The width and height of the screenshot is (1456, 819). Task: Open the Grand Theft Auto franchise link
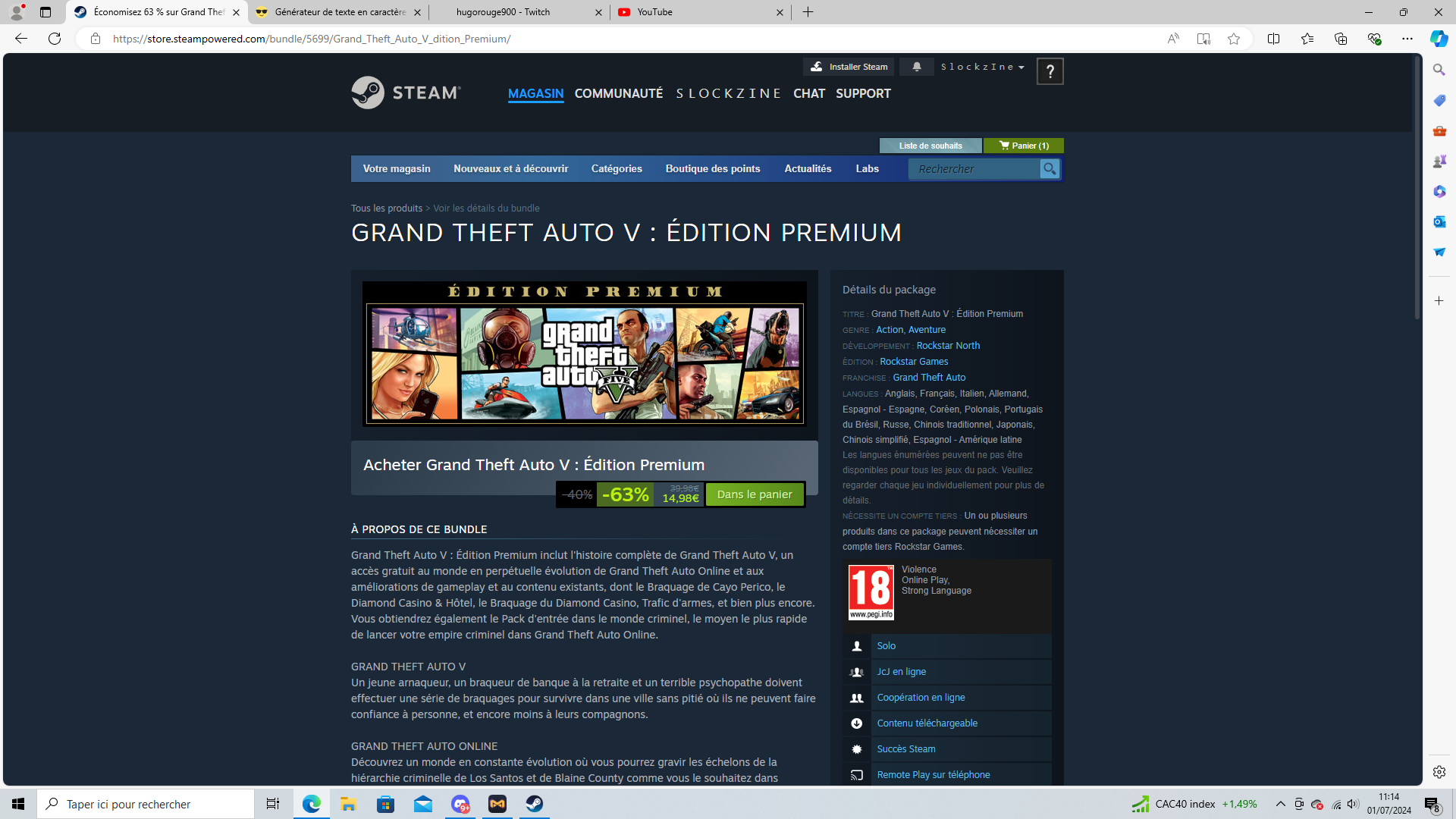[929, 378]
